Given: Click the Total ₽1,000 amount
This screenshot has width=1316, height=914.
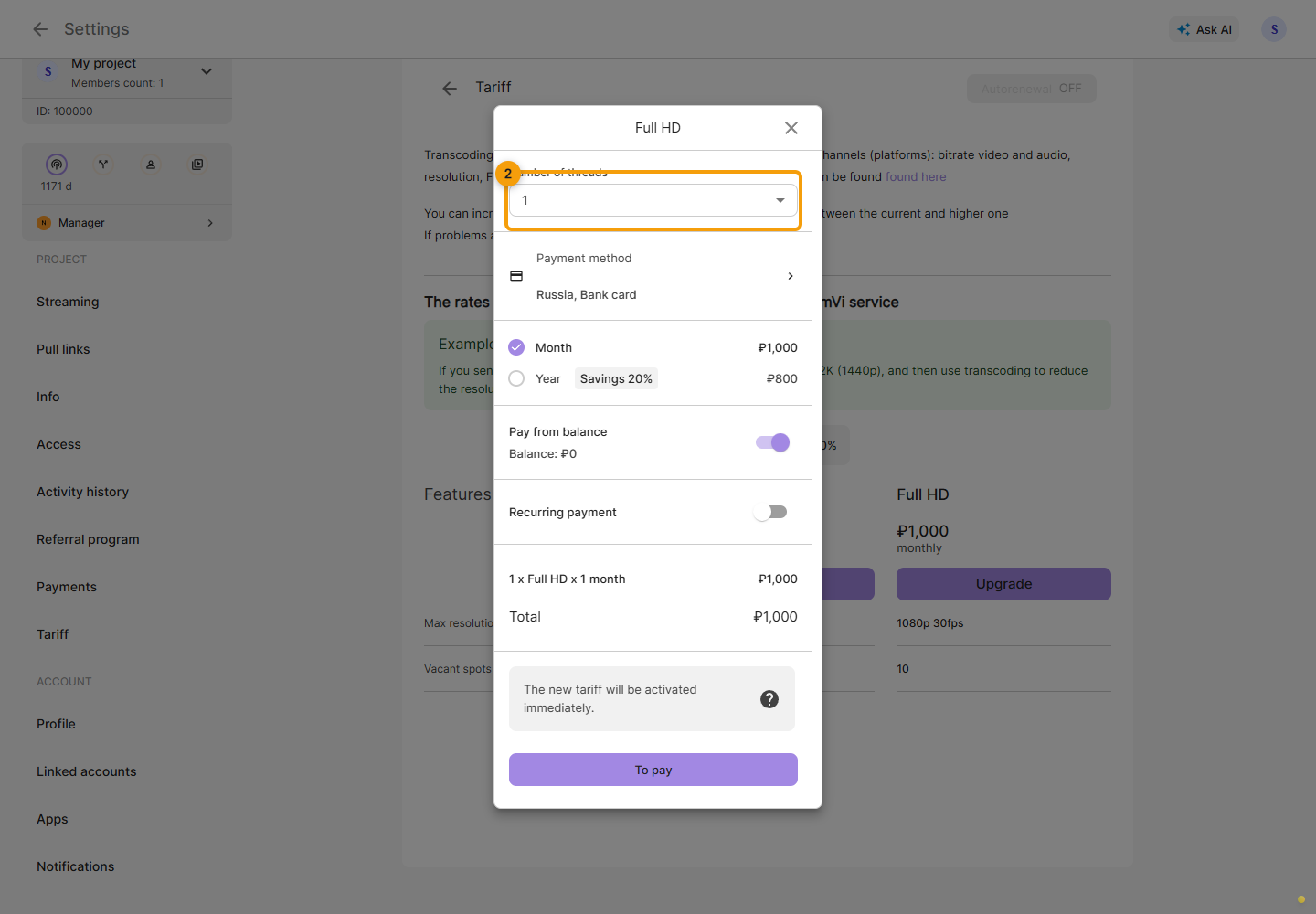Looking at the screenshot, I should 775,617.
